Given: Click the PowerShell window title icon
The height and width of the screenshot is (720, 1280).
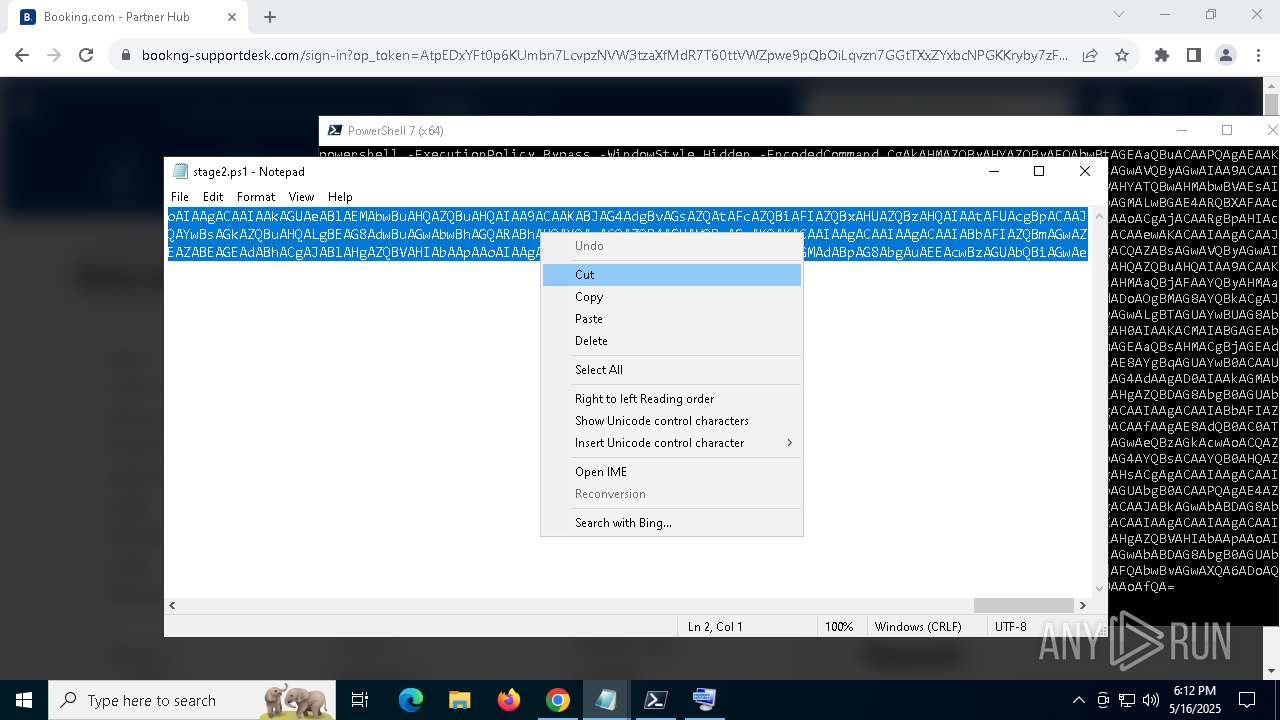Looking at the screenshot, I should click(x=333, y=131).
